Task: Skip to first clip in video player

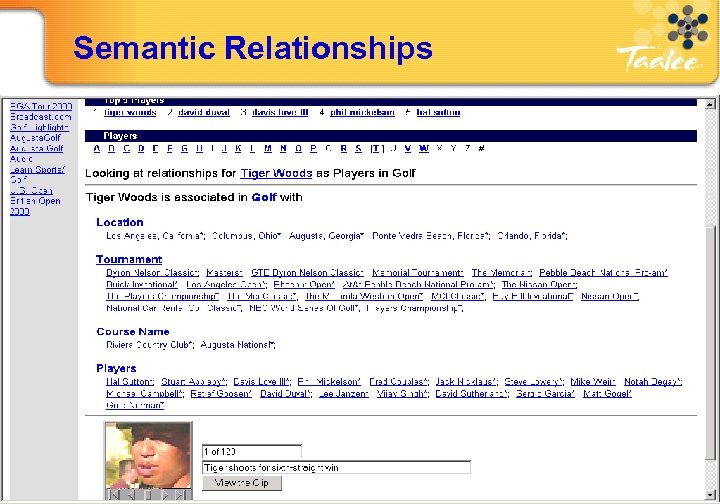Action: click(x=114, y=495)
